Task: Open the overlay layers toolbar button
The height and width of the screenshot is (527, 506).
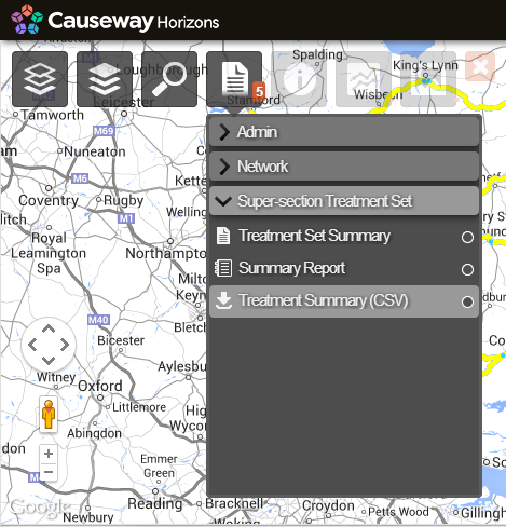Action: pos(105,79)
